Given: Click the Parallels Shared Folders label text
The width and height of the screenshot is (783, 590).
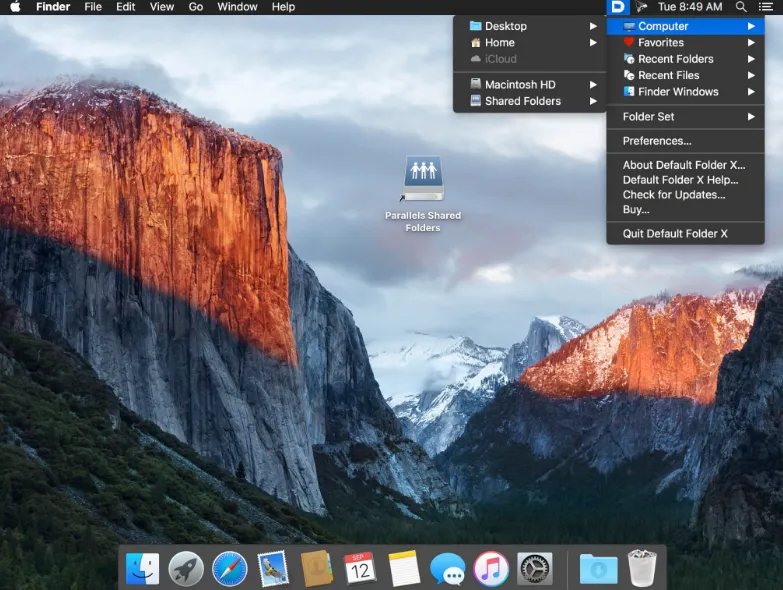Looking at the screenshot, I should tap(423, 222).
